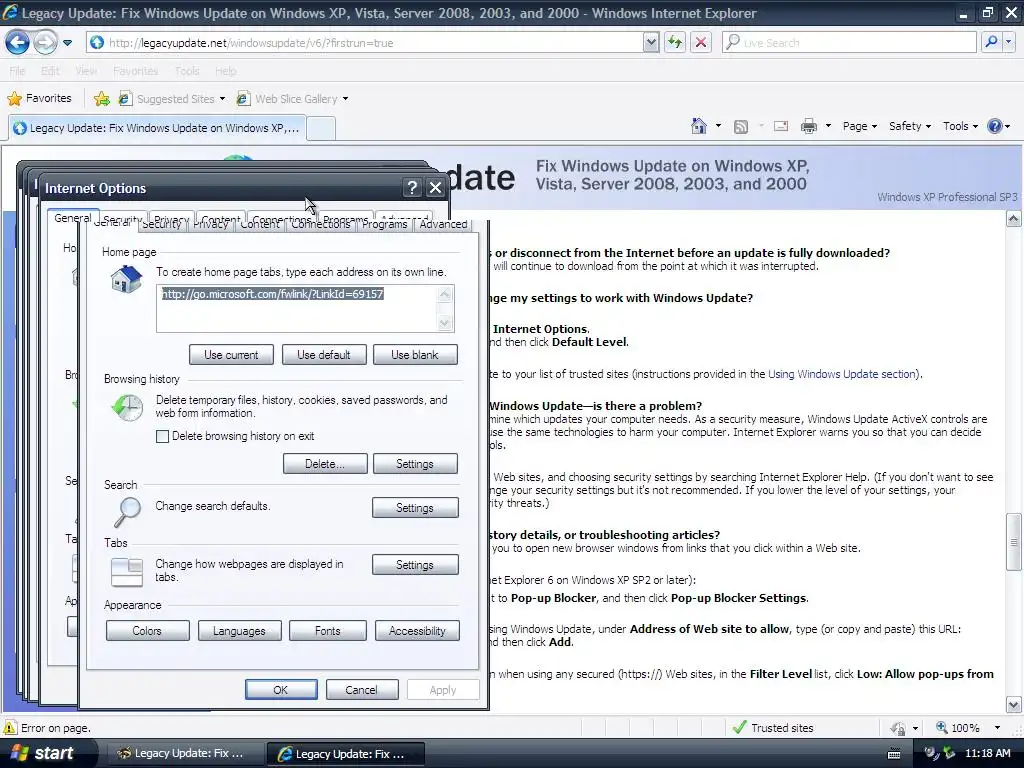Viewport: 1024px width, 768px height.
Task: Switch to the Privacy tab
Action: pyautogui.click(x=210, y=224)
